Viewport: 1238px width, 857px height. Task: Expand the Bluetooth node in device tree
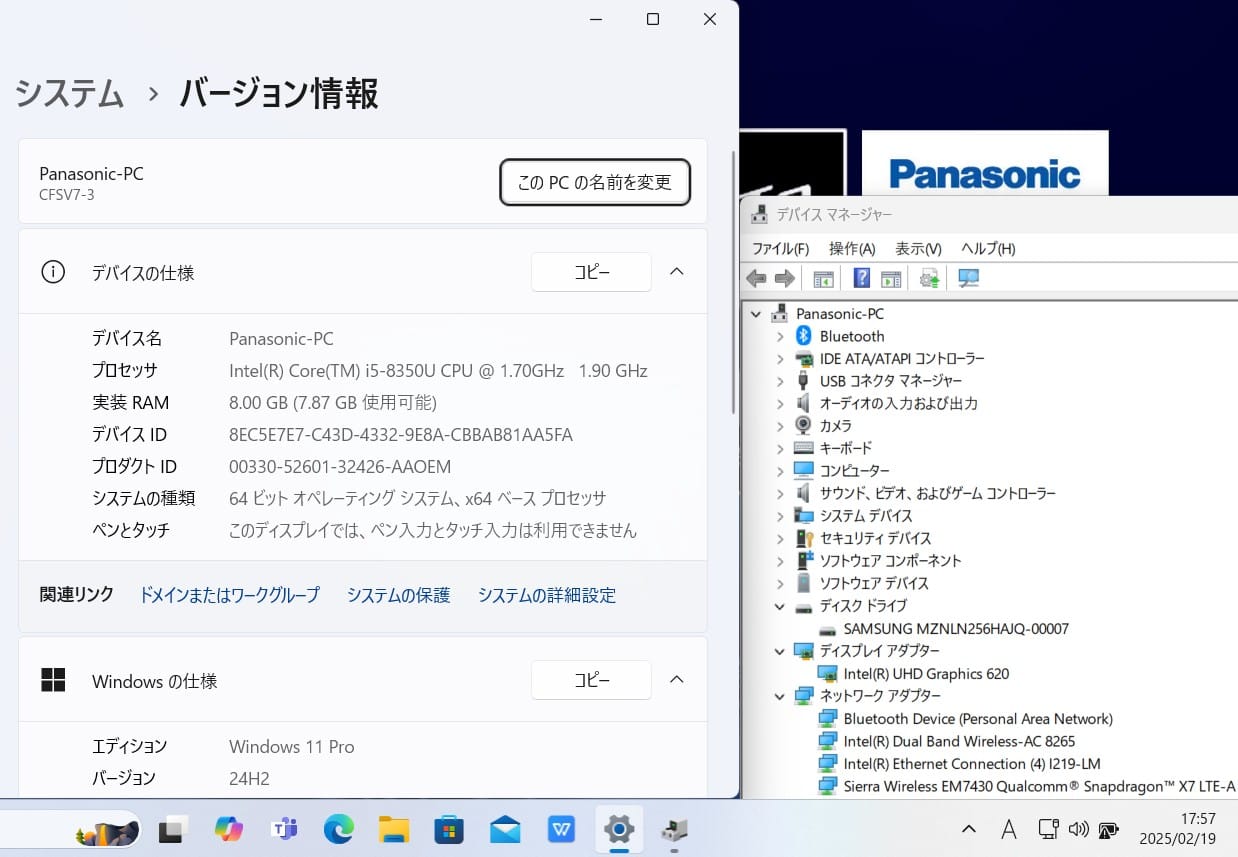pos(781,336)
